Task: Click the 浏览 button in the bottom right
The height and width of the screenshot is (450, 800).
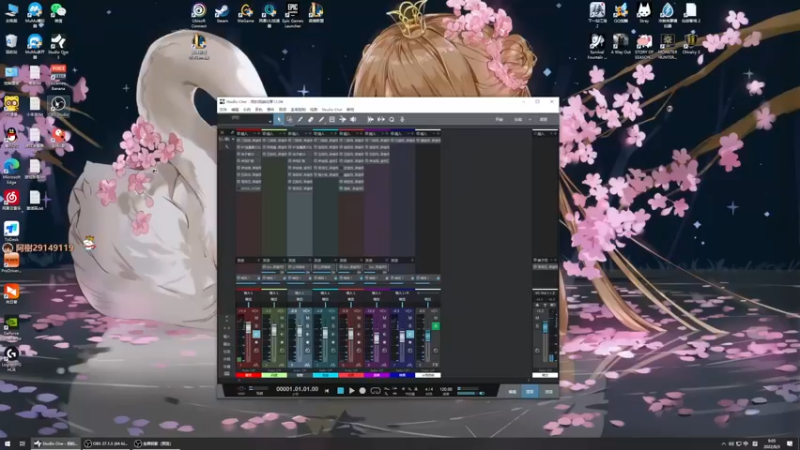Action: click(x=548, y=392)
